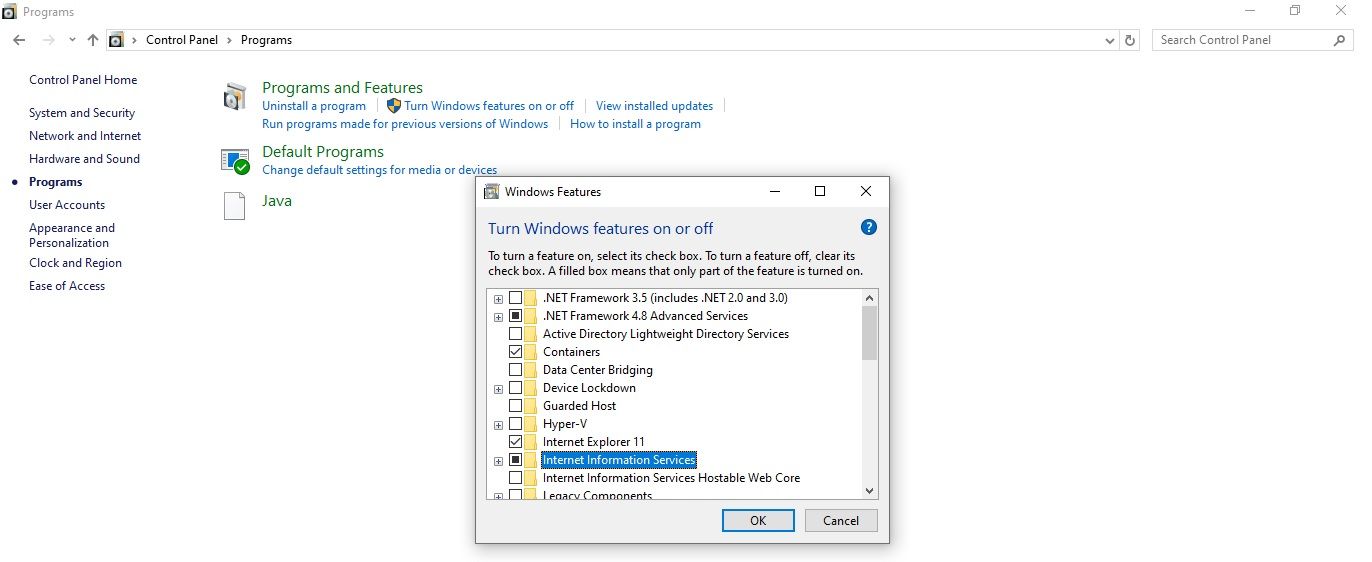1372x562 pixels.
Task: Click the Up one level arrow
Action: click(x=93, y=40)
